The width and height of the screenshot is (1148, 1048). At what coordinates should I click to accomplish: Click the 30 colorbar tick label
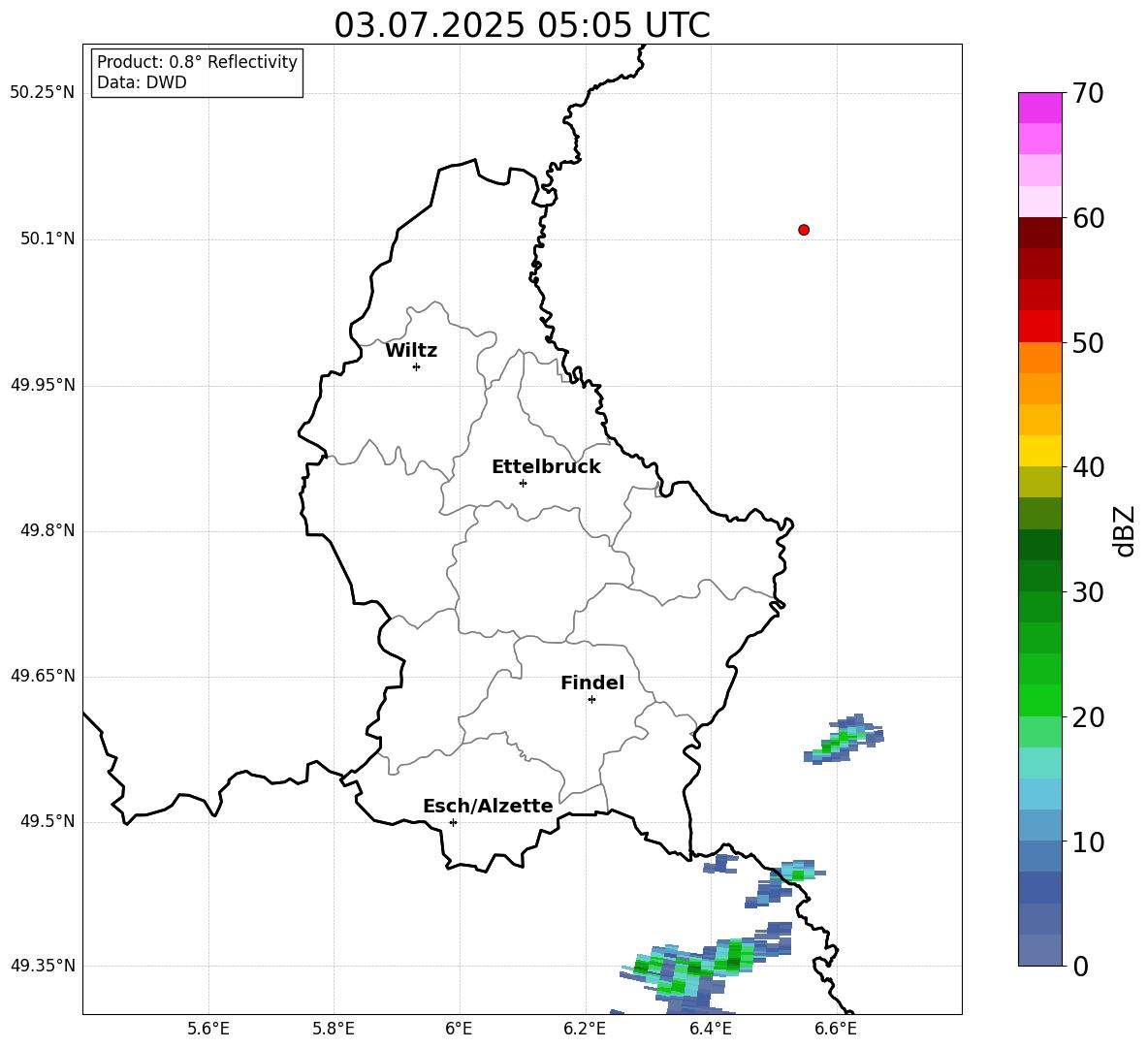tap(1088, 592)
